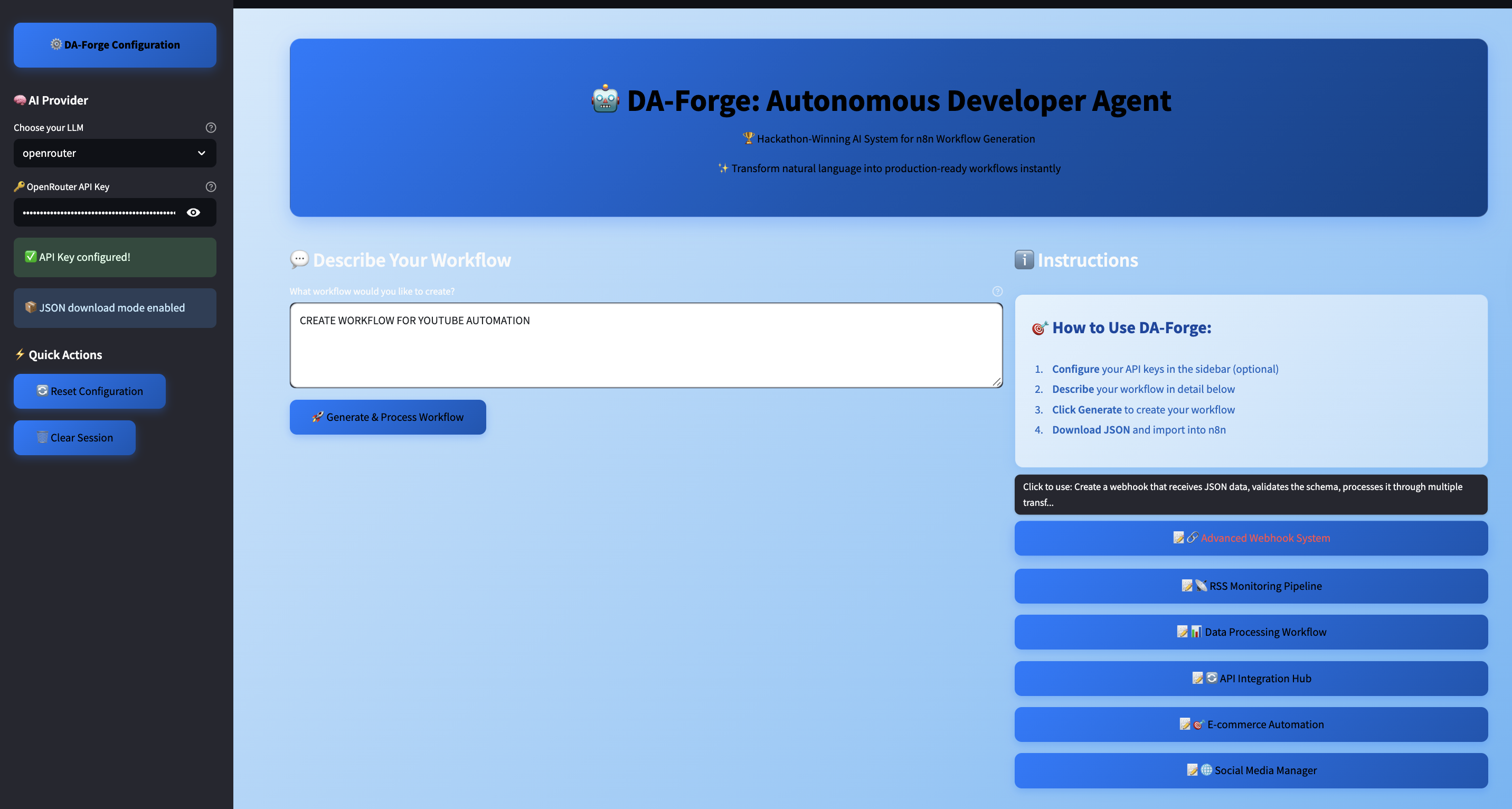Click the info icon beside Instructions heading
Viewport: 1512px width, 809px height.
[1024, 259]
